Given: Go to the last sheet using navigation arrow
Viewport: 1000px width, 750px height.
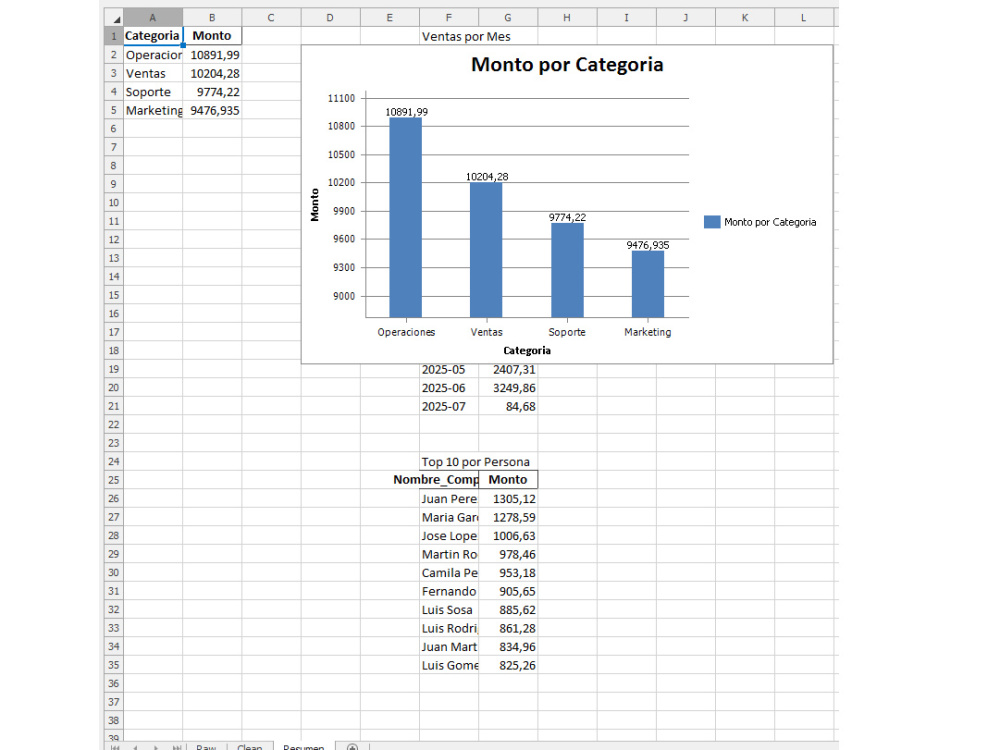Looking at the screenshot, I should click(x=177, y=747).
